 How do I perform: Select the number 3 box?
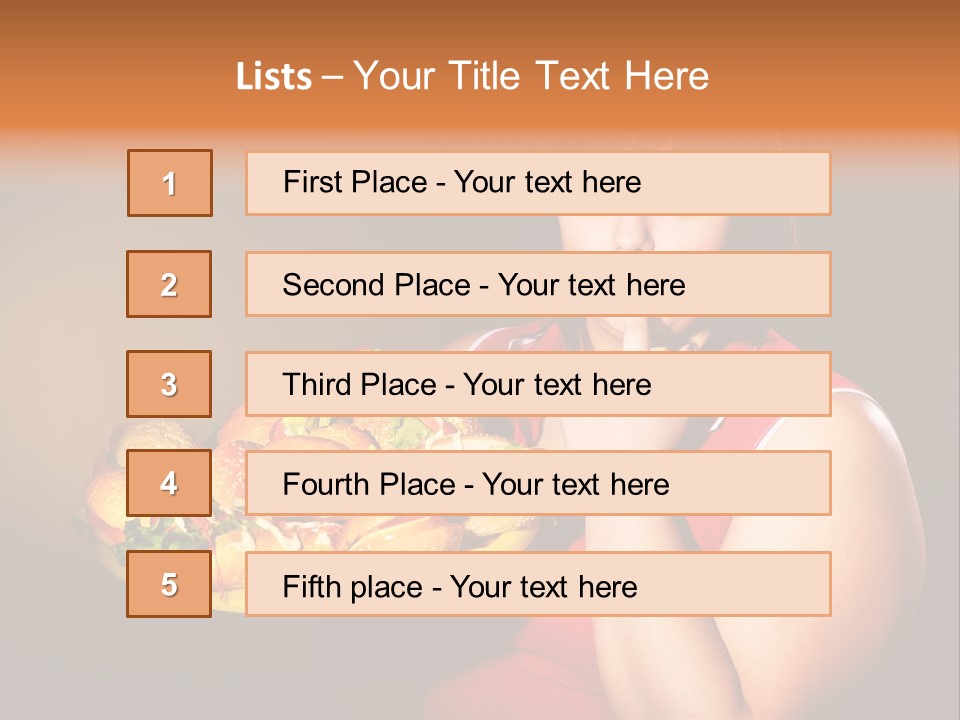tap(170, 384)
